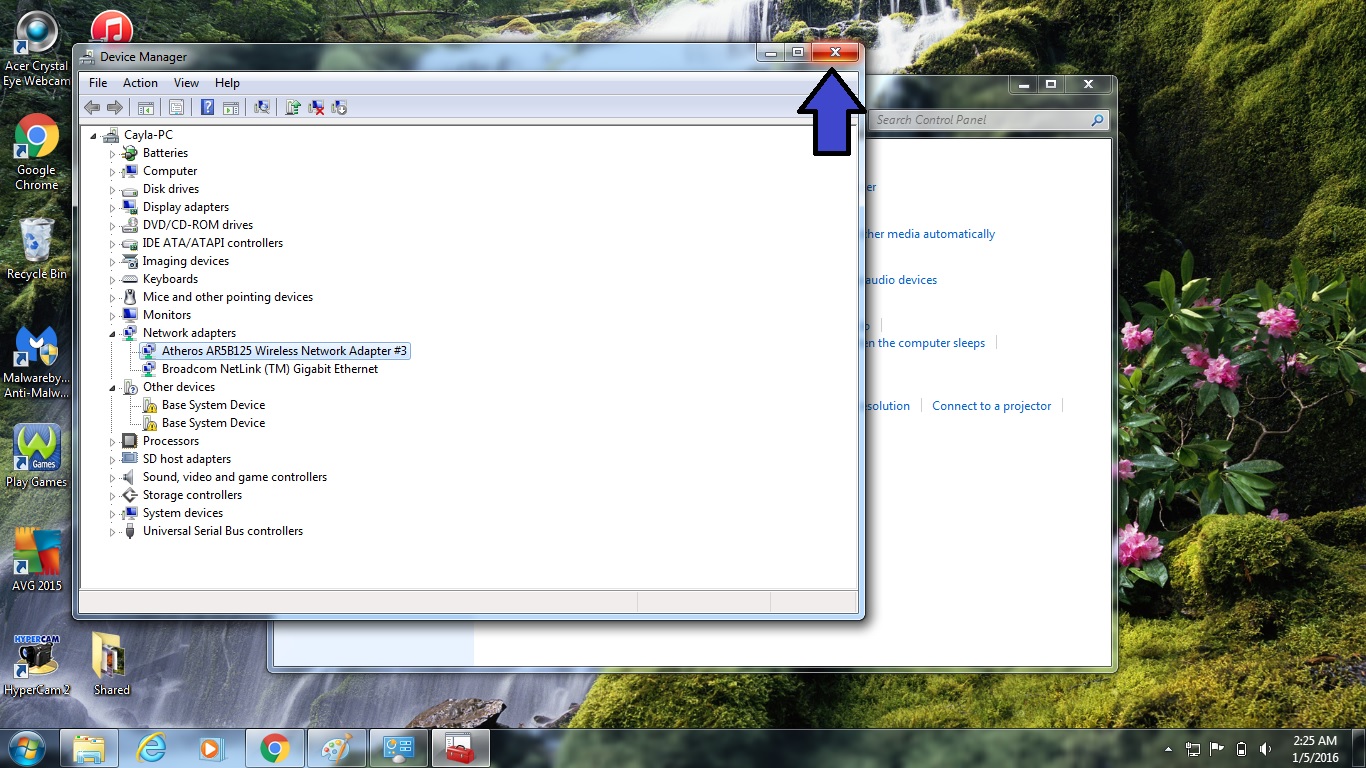Open the Acer Crystal Eye Webcam desktop shortcut
Image resolution: width=1366 pixels, height=768 pixels.
pos(37,50)
